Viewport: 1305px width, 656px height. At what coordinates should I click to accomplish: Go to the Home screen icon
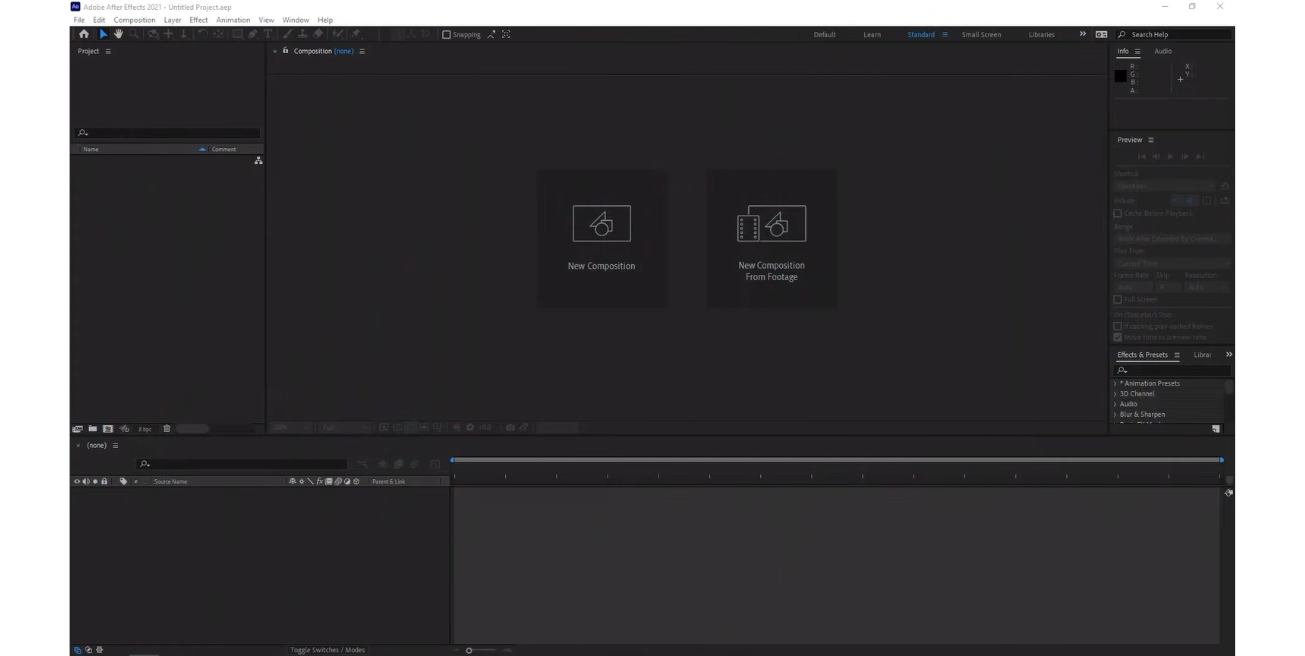[84, 34]
